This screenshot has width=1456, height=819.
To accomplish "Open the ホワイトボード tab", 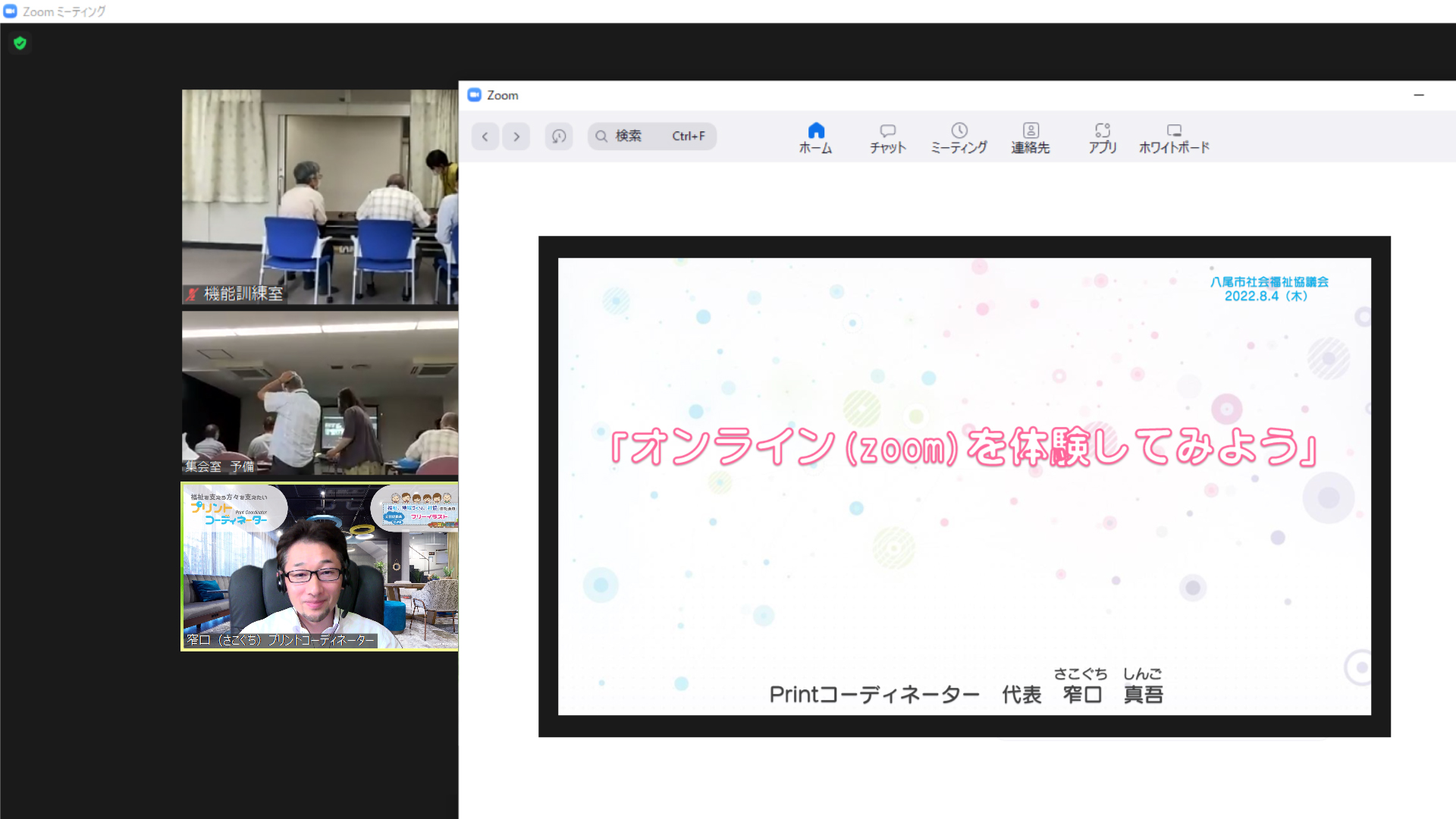I will (x=1174, y=139).
